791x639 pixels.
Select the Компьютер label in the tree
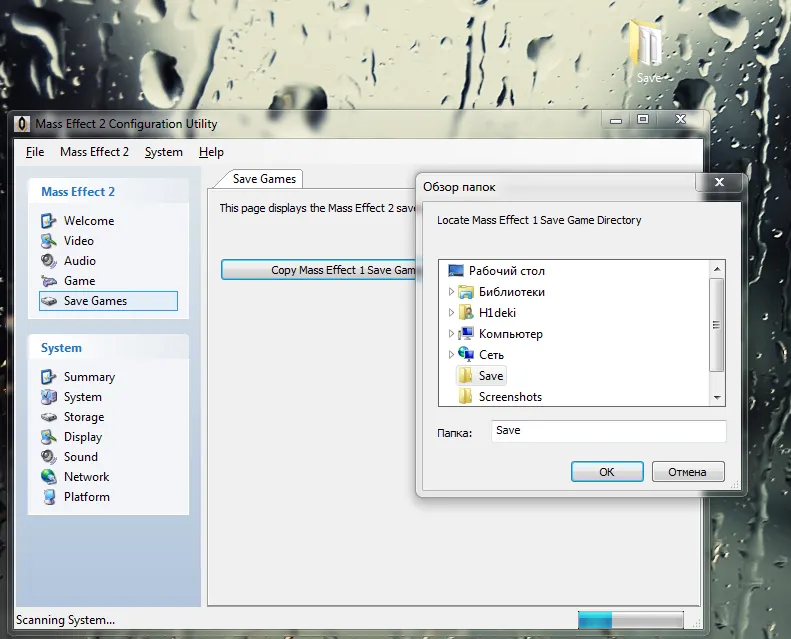click(511, 334)
